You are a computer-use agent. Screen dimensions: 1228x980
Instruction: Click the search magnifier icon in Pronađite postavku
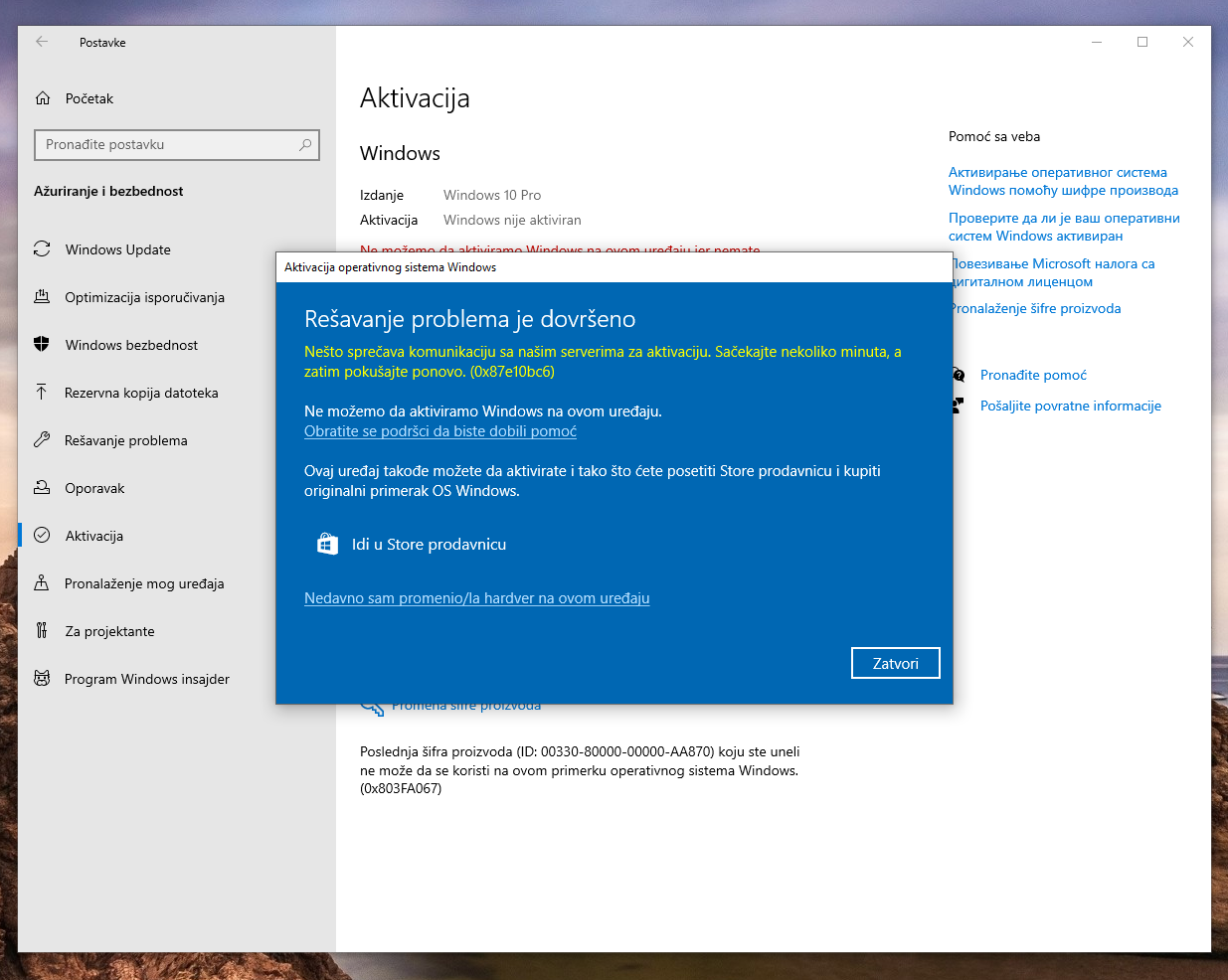(x=305, y=145)
